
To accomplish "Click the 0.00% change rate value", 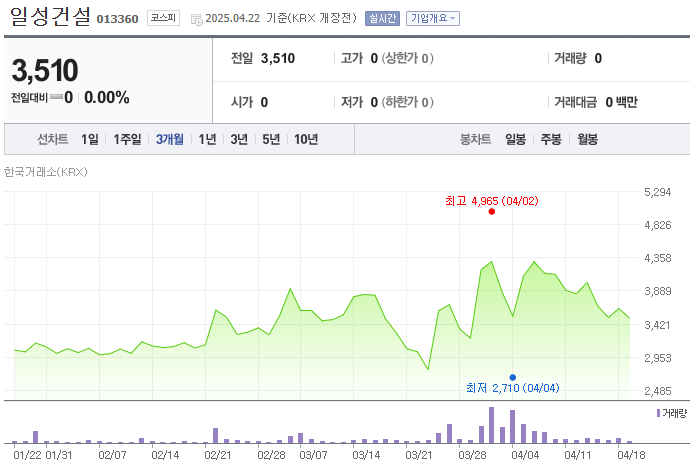I will 106,97.
